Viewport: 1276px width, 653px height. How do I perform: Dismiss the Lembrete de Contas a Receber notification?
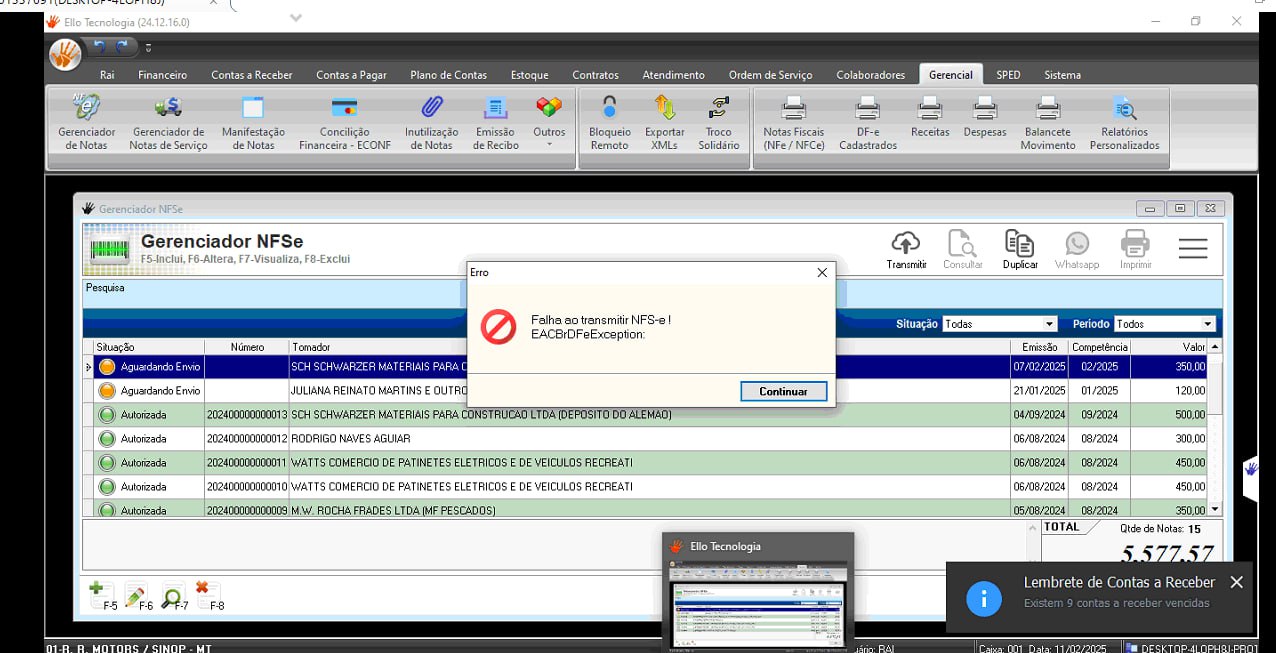(x=1236, y=582)
